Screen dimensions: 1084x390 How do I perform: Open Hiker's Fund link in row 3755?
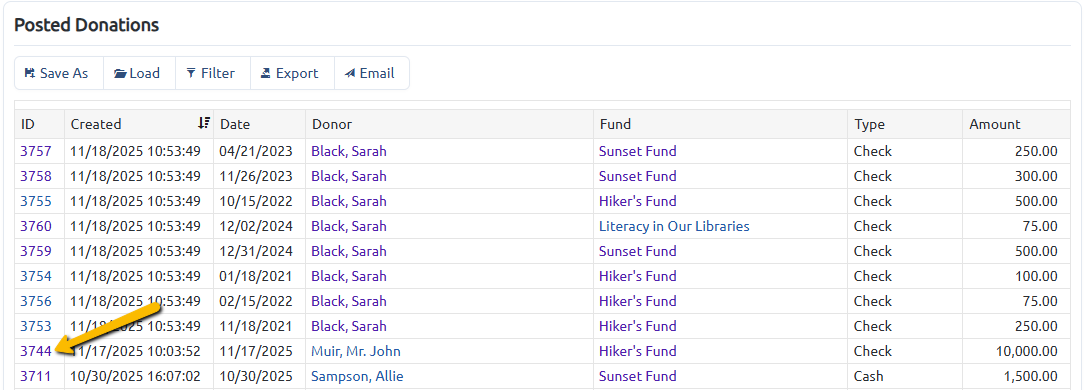coord(637,201)
